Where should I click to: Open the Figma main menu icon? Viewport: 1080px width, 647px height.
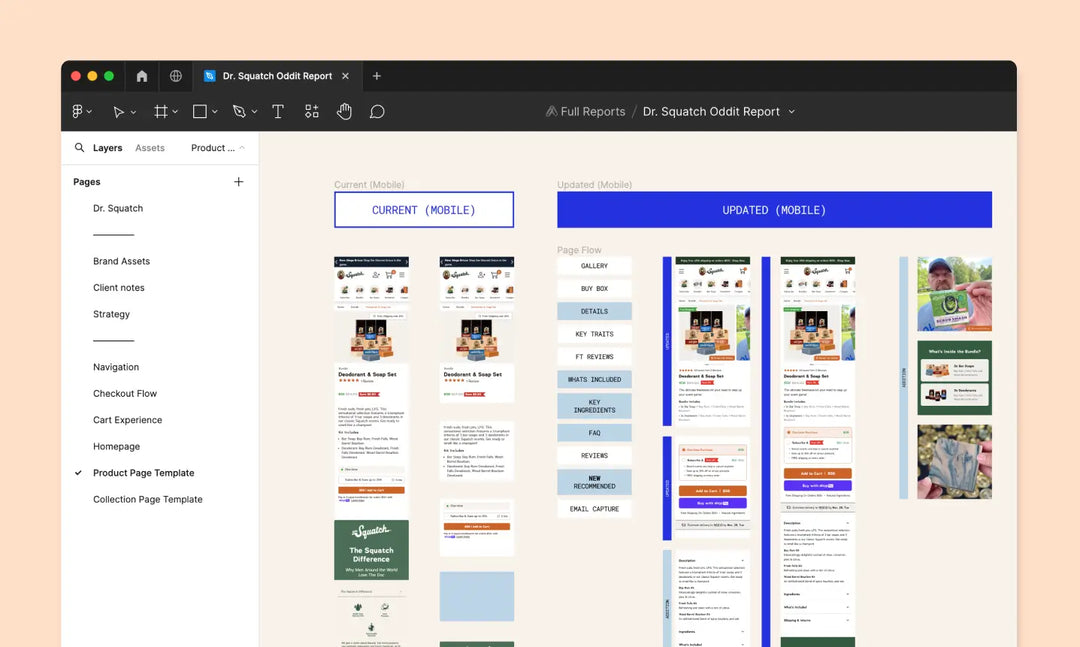(78, 112)
